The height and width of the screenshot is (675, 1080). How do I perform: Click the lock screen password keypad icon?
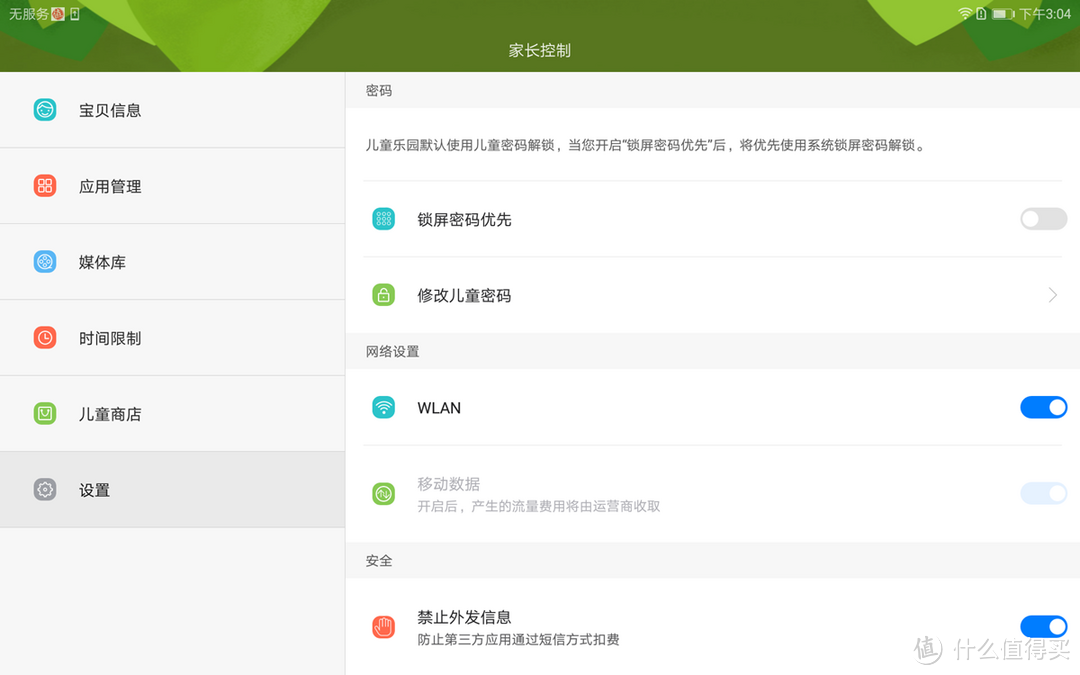point(384,219)
